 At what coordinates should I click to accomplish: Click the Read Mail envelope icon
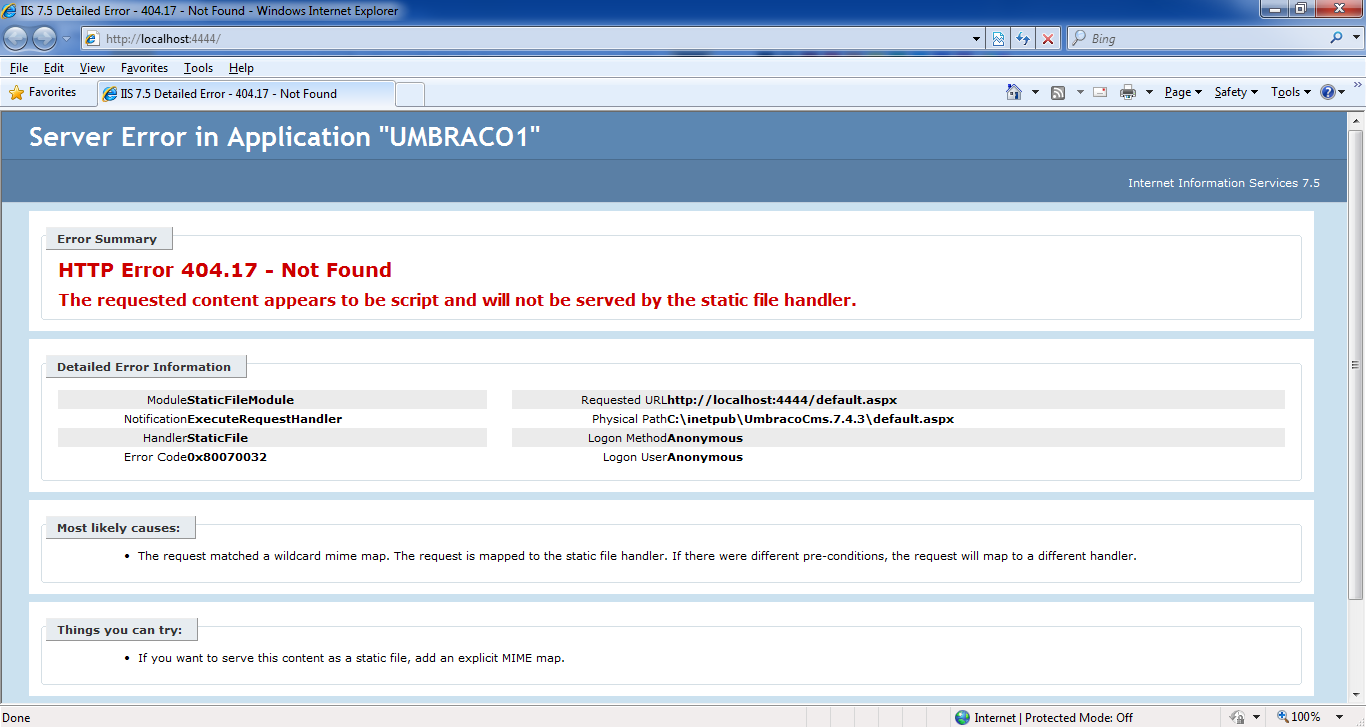point(1100,92)
